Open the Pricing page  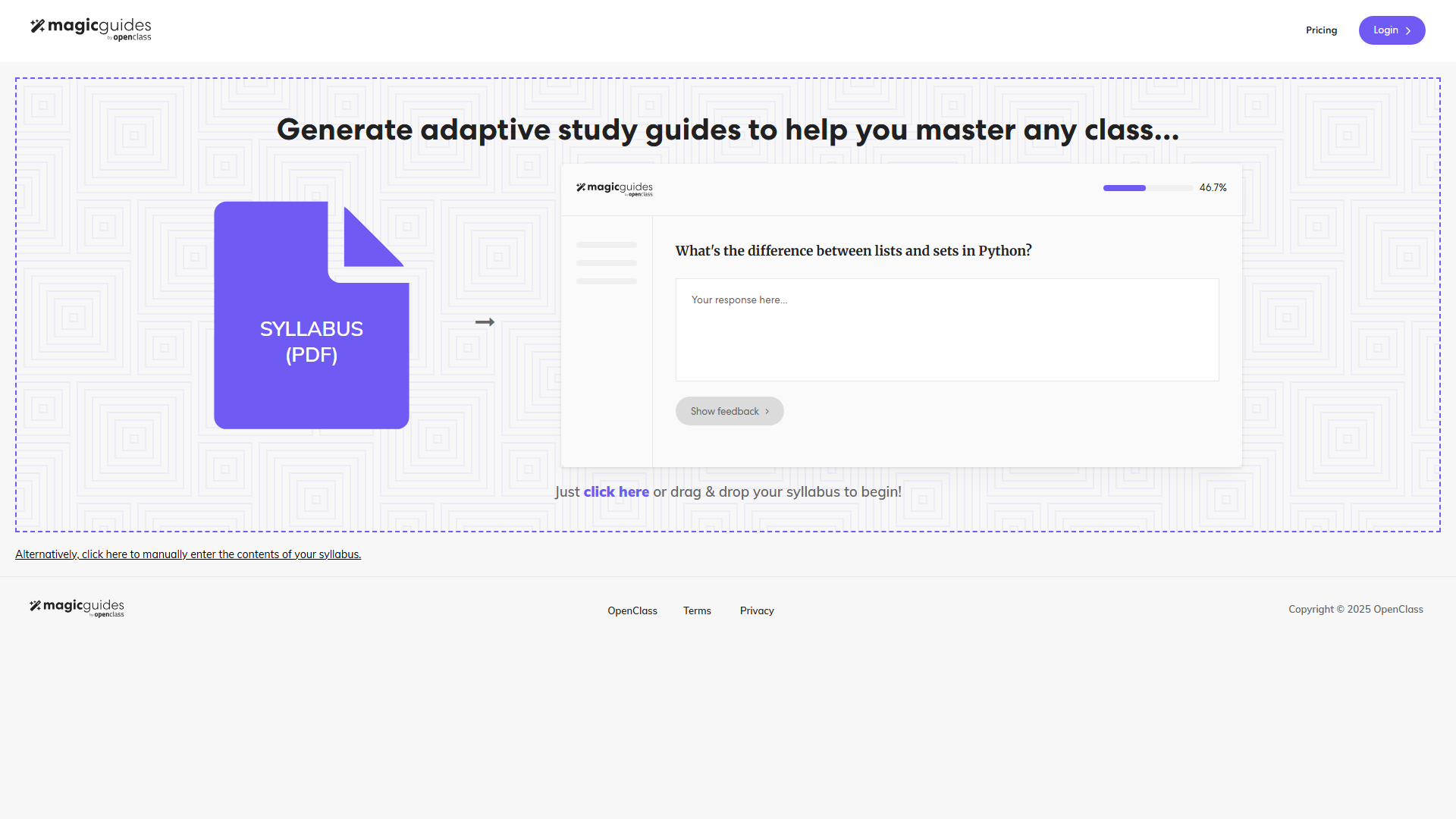pyautogui.click(x=1321, y=30)
